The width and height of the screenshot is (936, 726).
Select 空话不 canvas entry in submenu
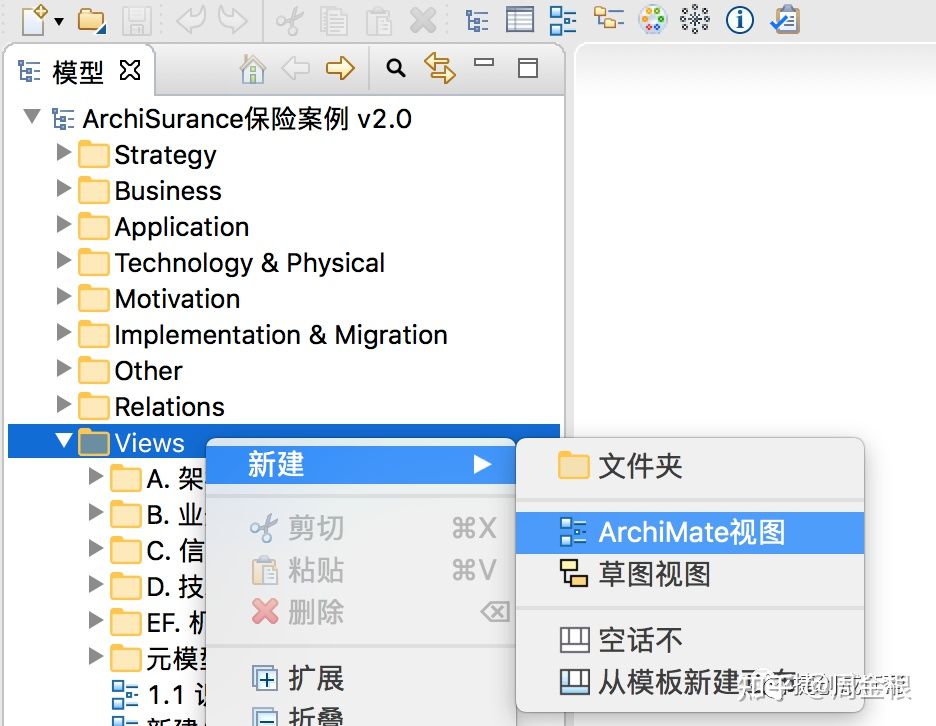[690, 640]
